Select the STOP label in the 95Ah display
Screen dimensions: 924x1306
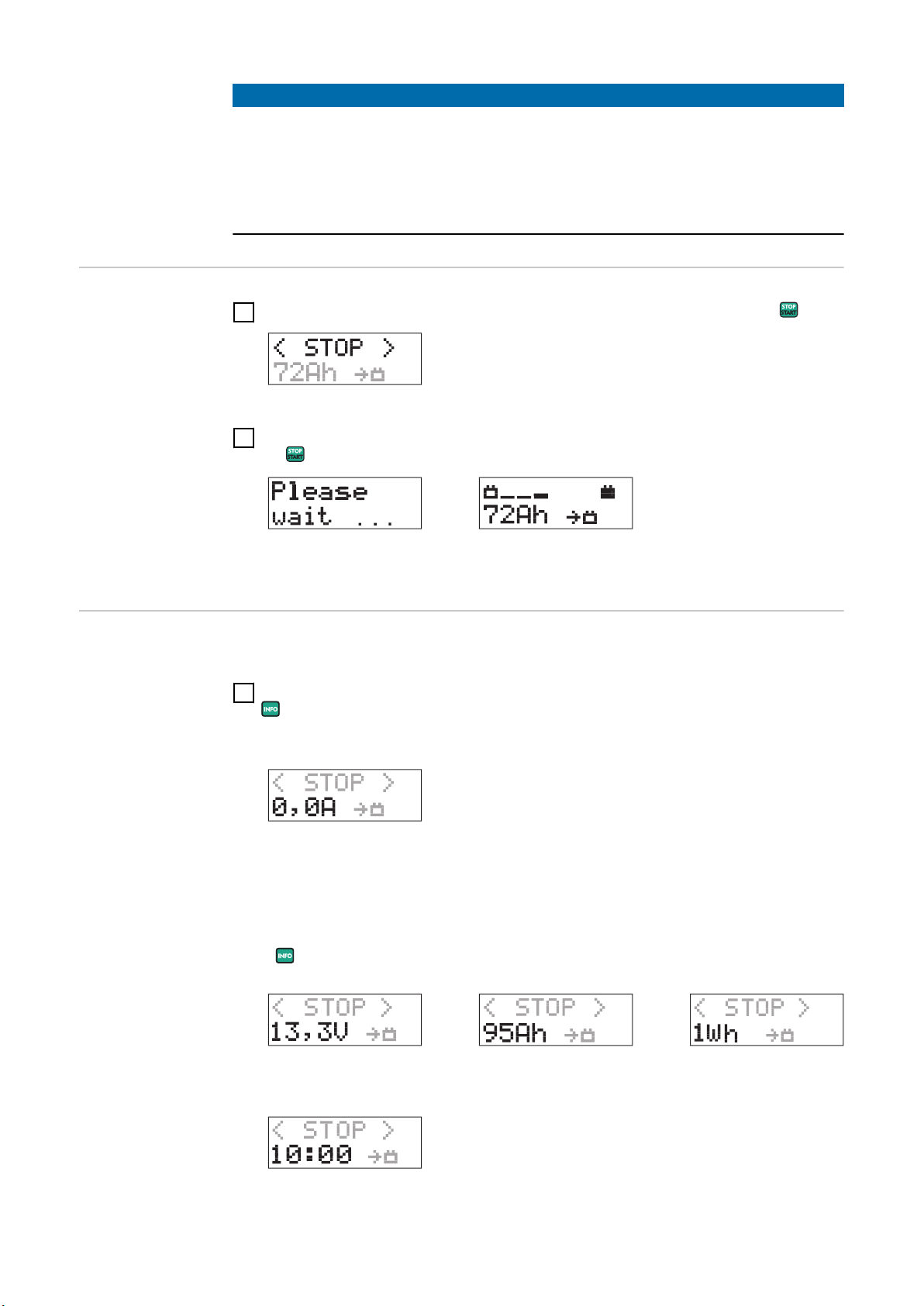[x=545, y=1007]
